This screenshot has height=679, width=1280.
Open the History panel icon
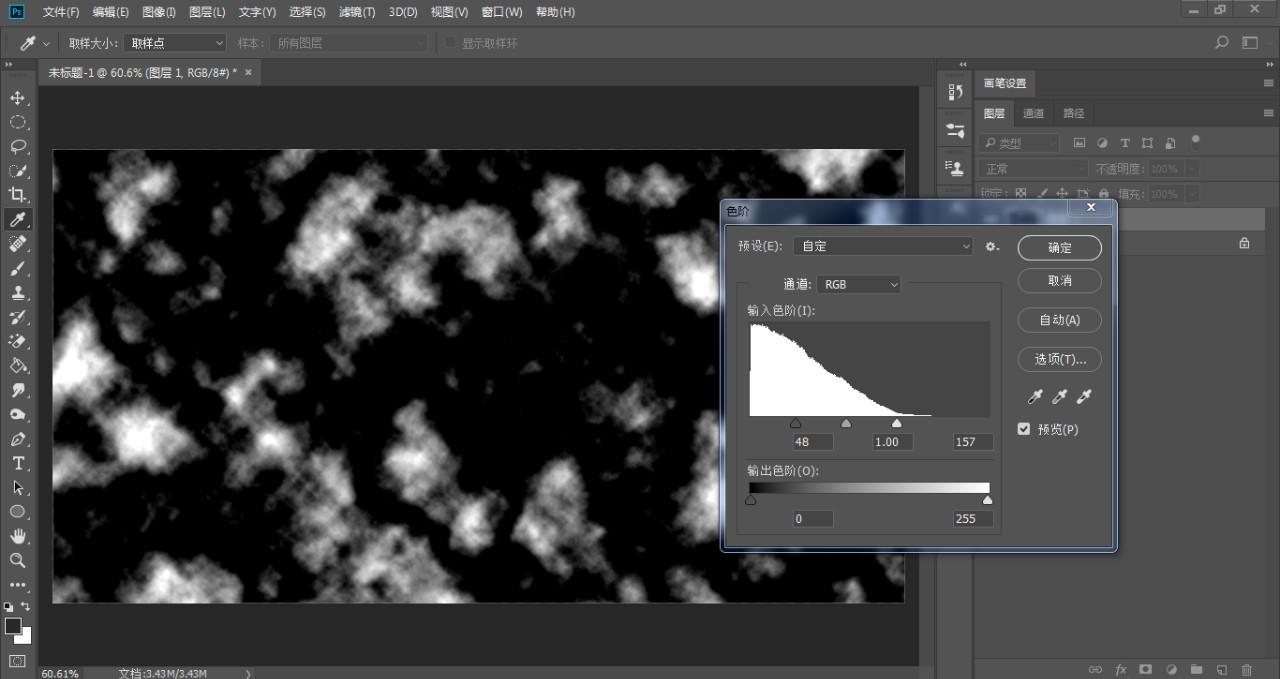[x=955, y=93]
